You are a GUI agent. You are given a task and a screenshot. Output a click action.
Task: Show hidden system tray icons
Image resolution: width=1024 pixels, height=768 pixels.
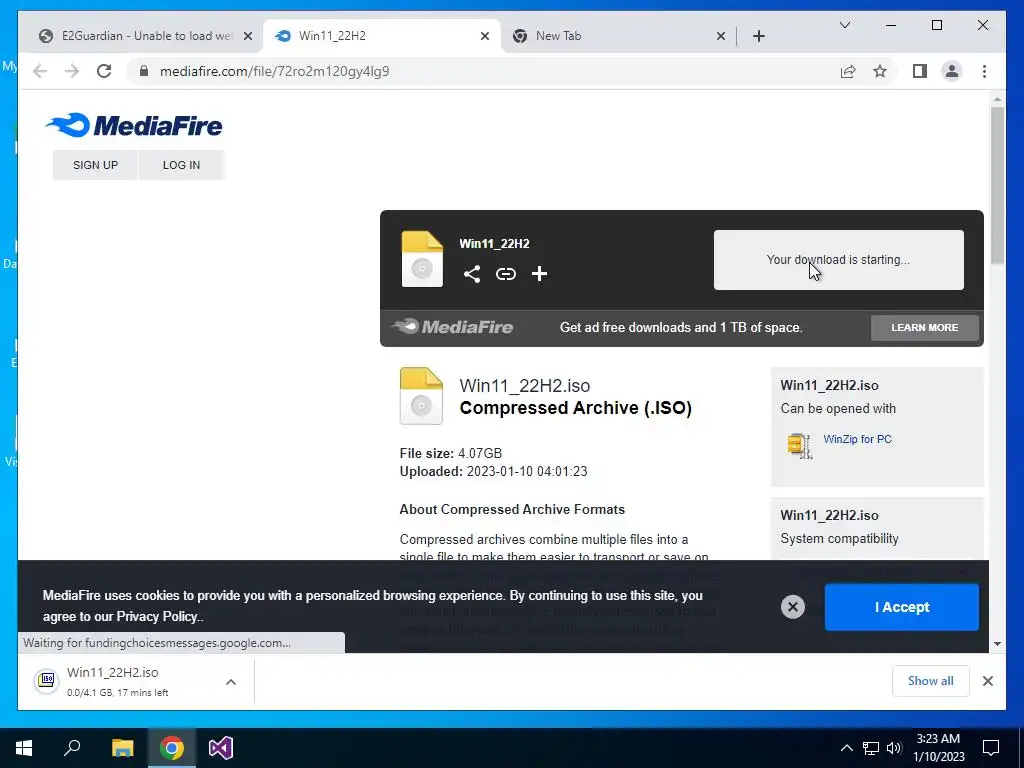(x=846, y=748)
